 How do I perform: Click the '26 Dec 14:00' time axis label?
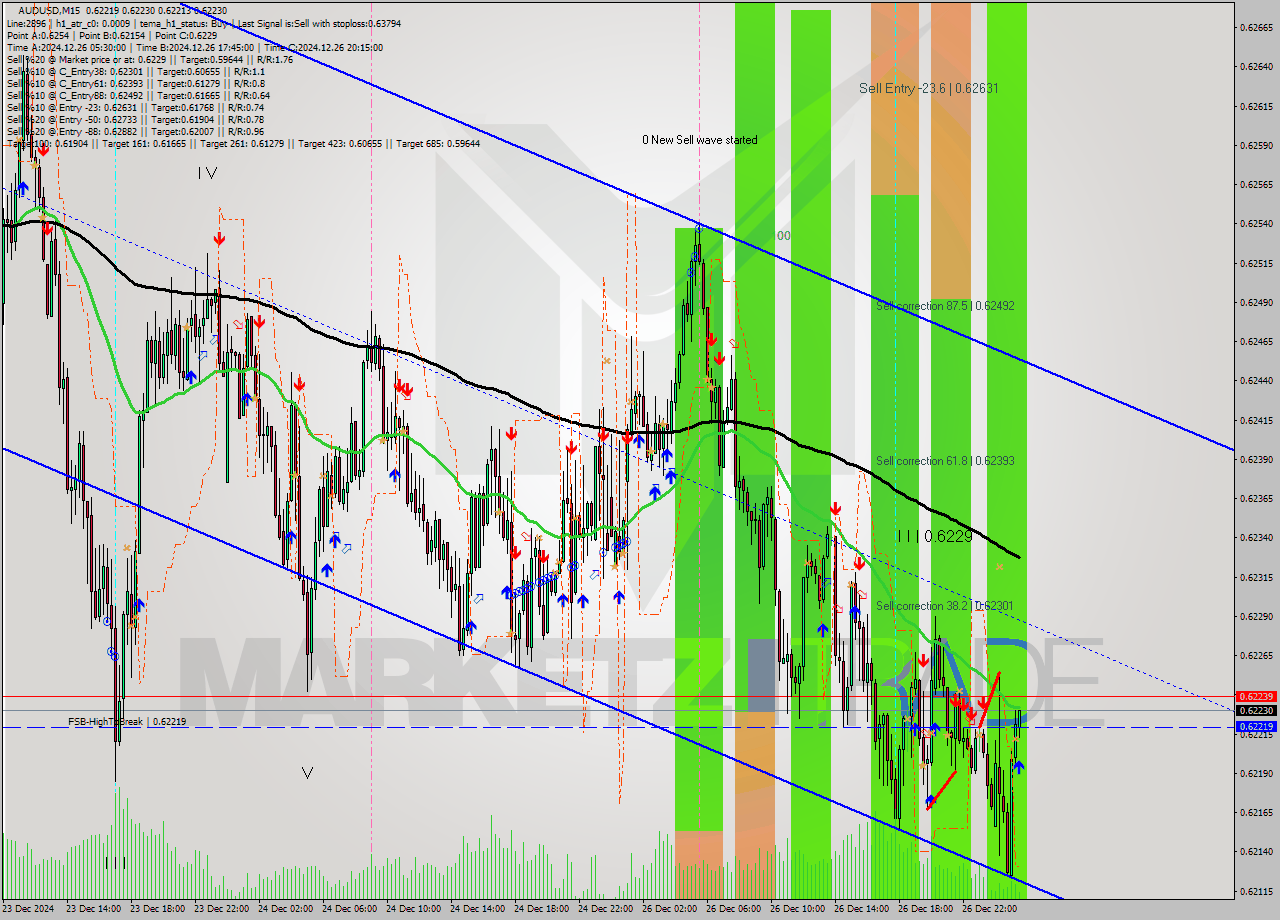[x=863, y=909]
